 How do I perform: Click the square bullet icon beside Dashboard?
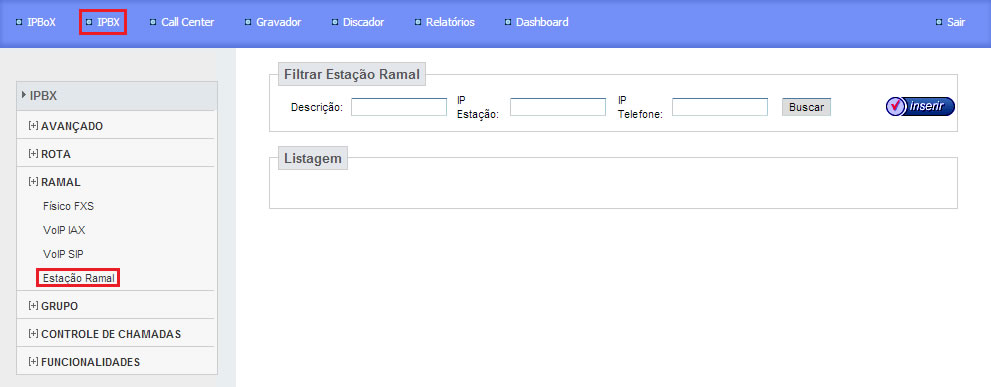508,22
